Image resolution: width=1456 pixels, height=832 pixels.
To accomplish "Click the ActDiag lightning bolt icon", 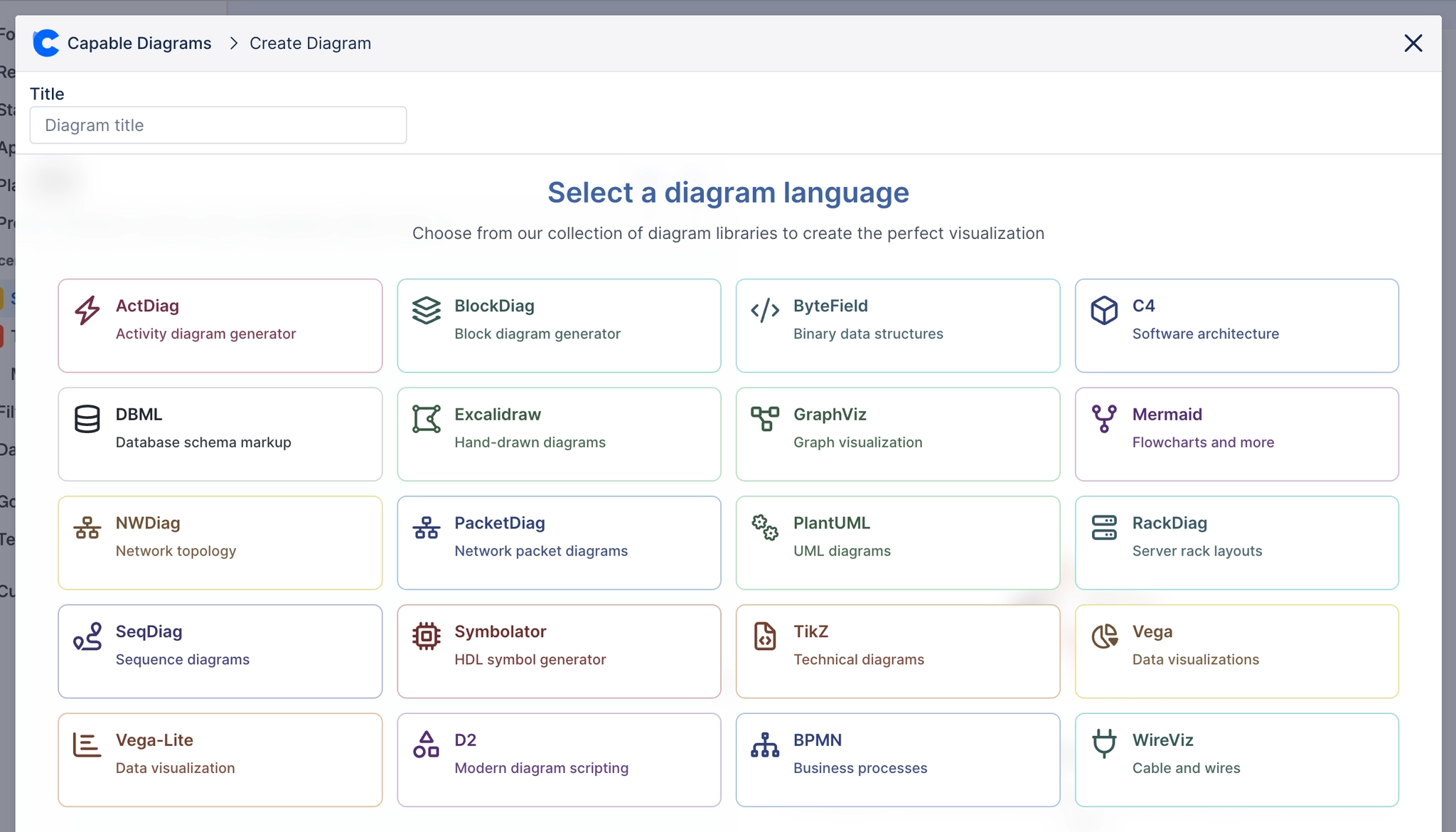I will point(87,310).
